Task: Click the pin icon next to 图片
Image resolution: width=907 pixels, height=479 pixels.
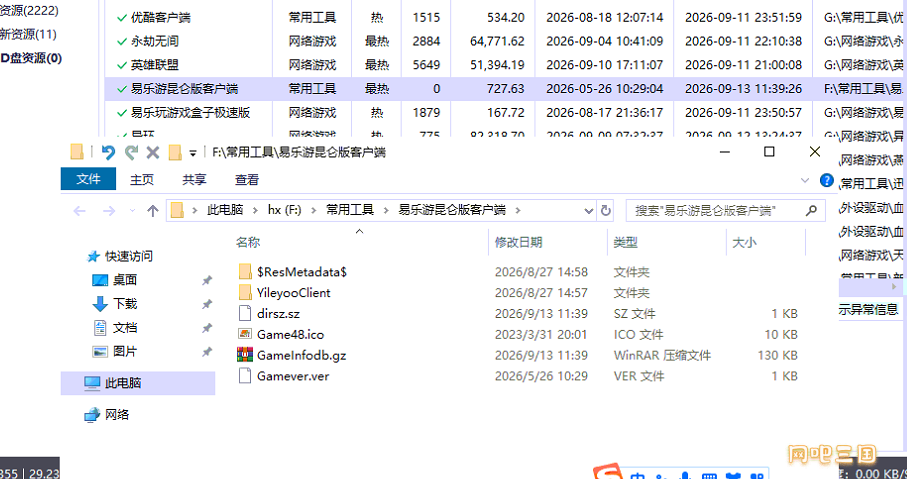Action: pos(206,352)
